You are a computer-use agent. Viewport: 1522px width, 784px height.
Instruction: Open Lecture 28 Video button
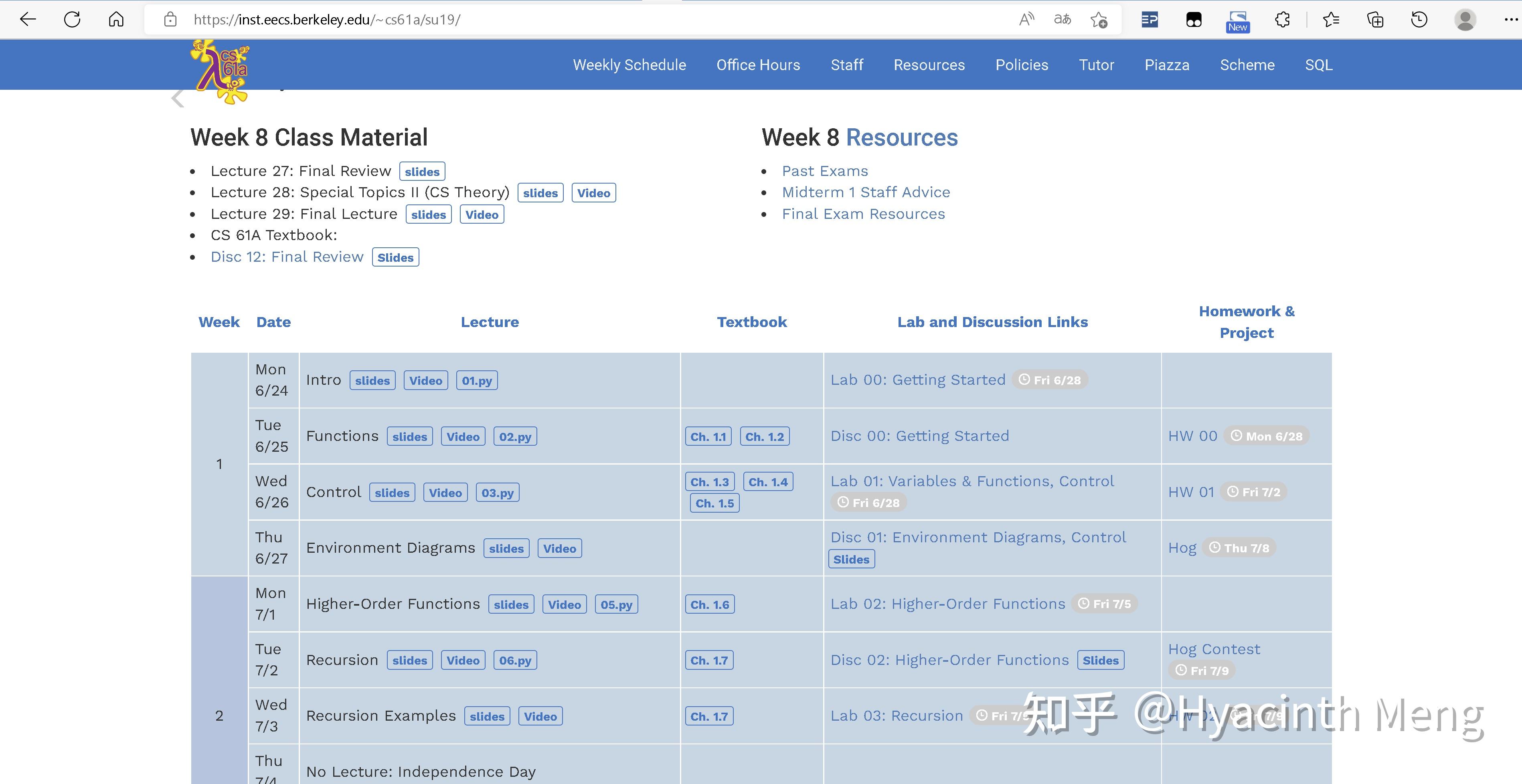click(593, 193)
